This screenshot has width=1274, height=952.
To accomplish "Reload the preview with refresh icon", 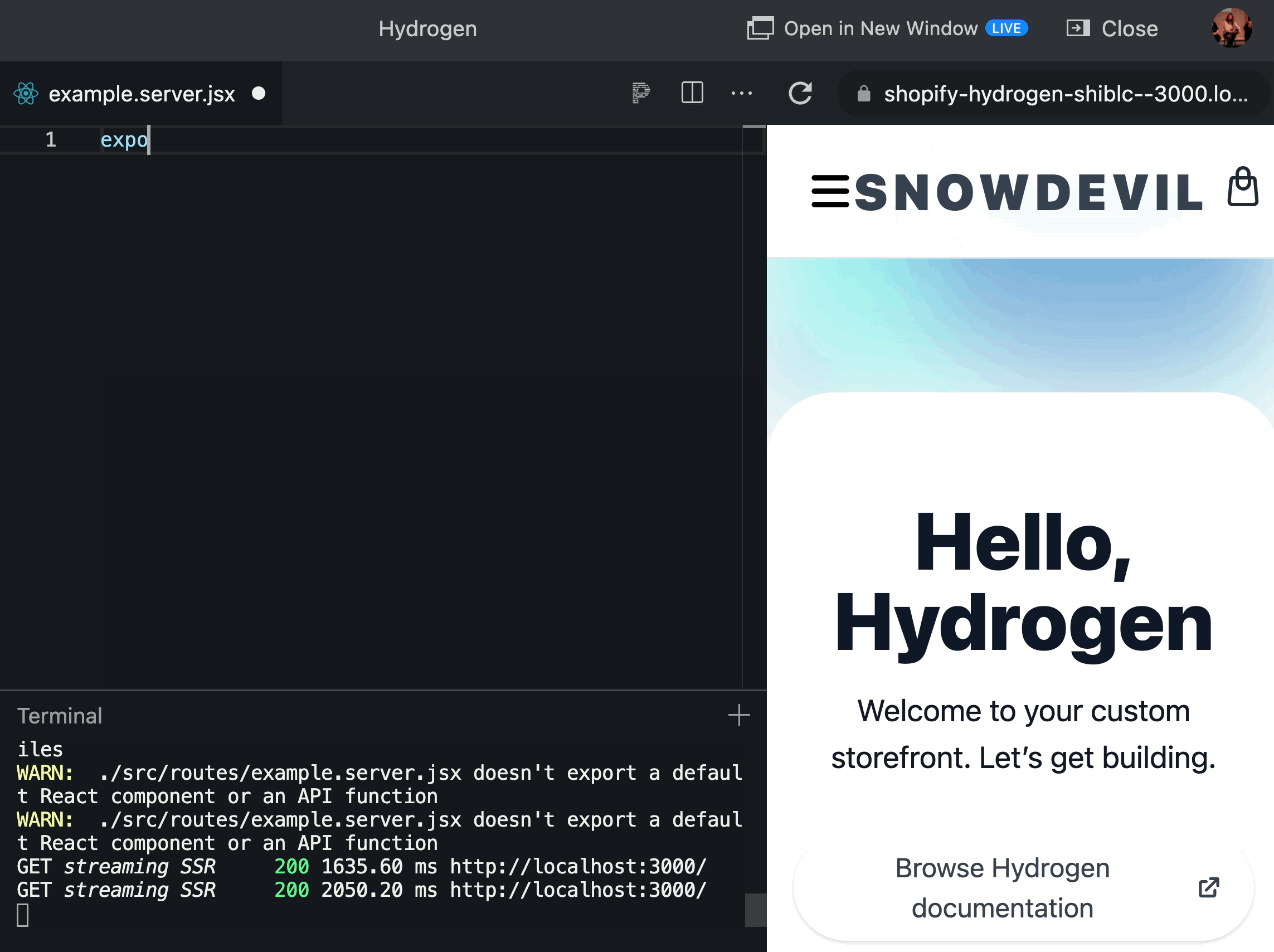I will coord(800,93).
